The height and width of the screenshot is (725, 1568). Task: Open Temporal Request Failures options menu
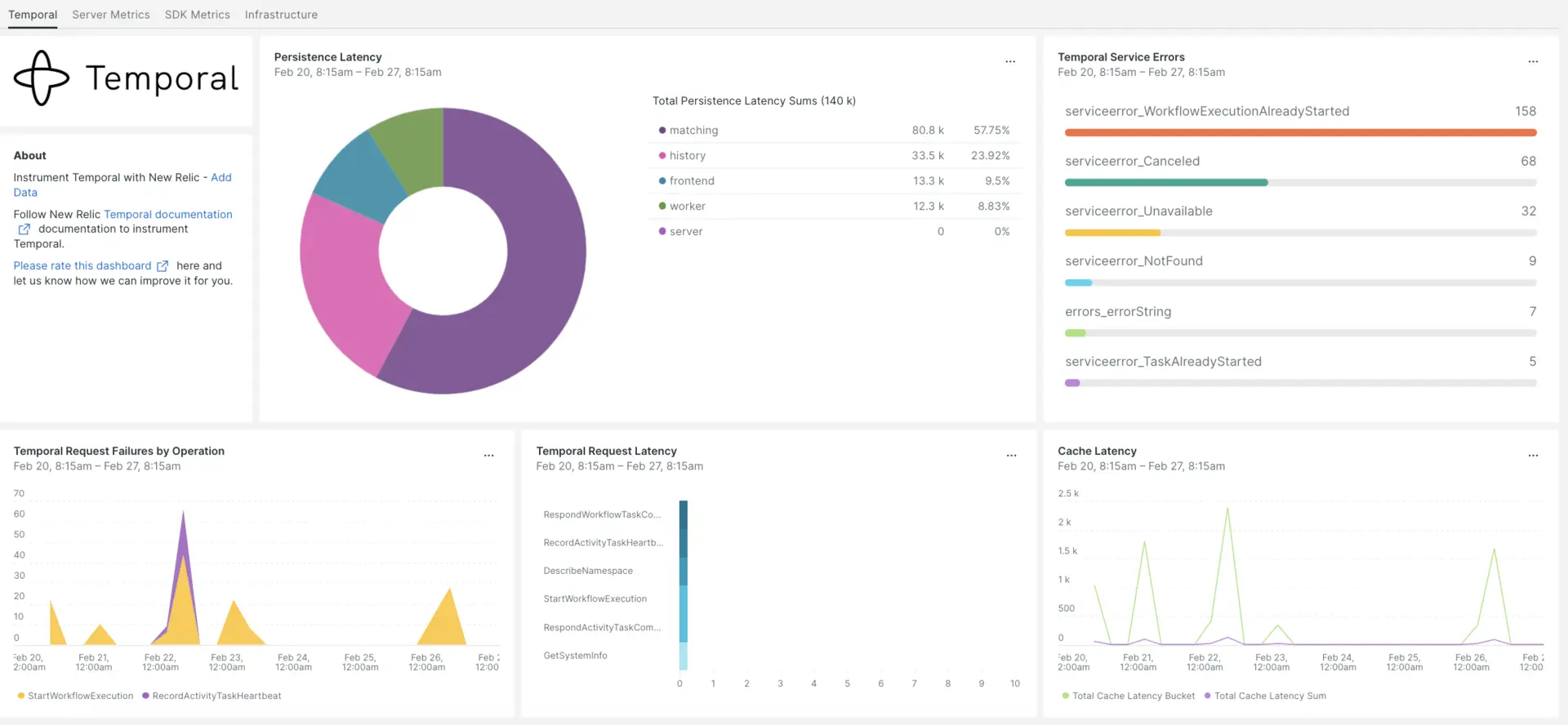coord(488,456)
